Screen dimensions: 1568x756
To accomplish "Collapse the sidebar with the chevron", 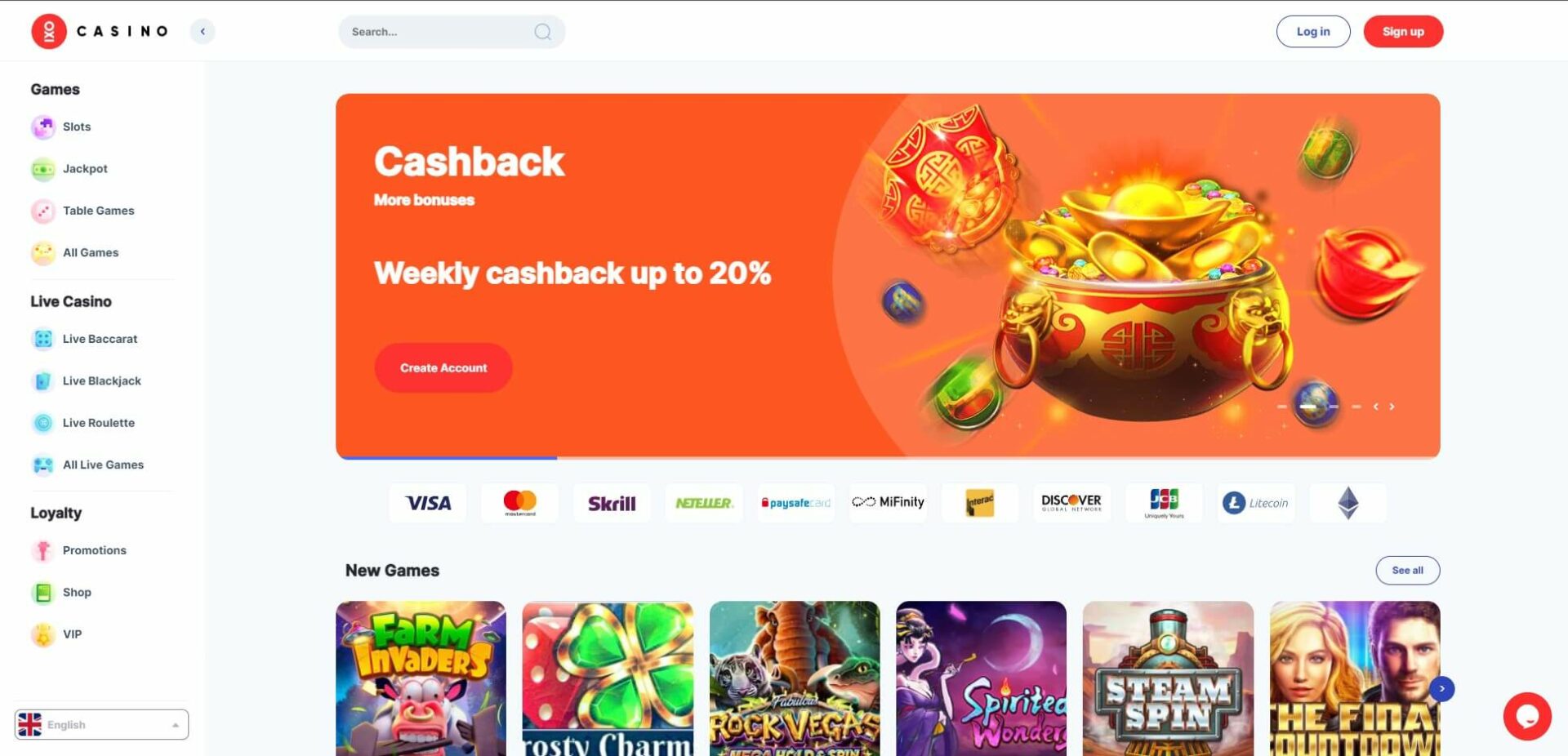I will [203, 32].
